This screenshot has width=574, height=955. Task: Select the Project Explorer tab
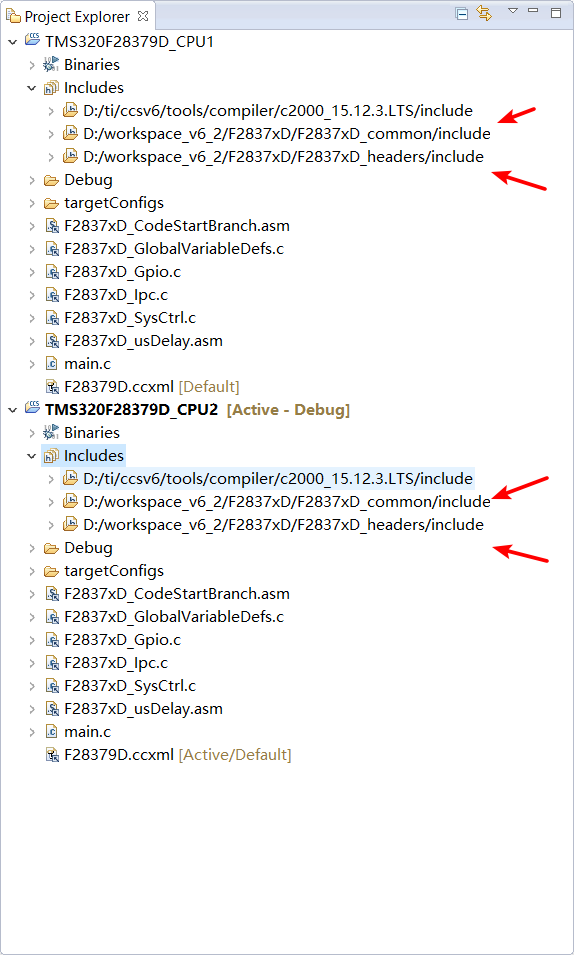point(69,16)
